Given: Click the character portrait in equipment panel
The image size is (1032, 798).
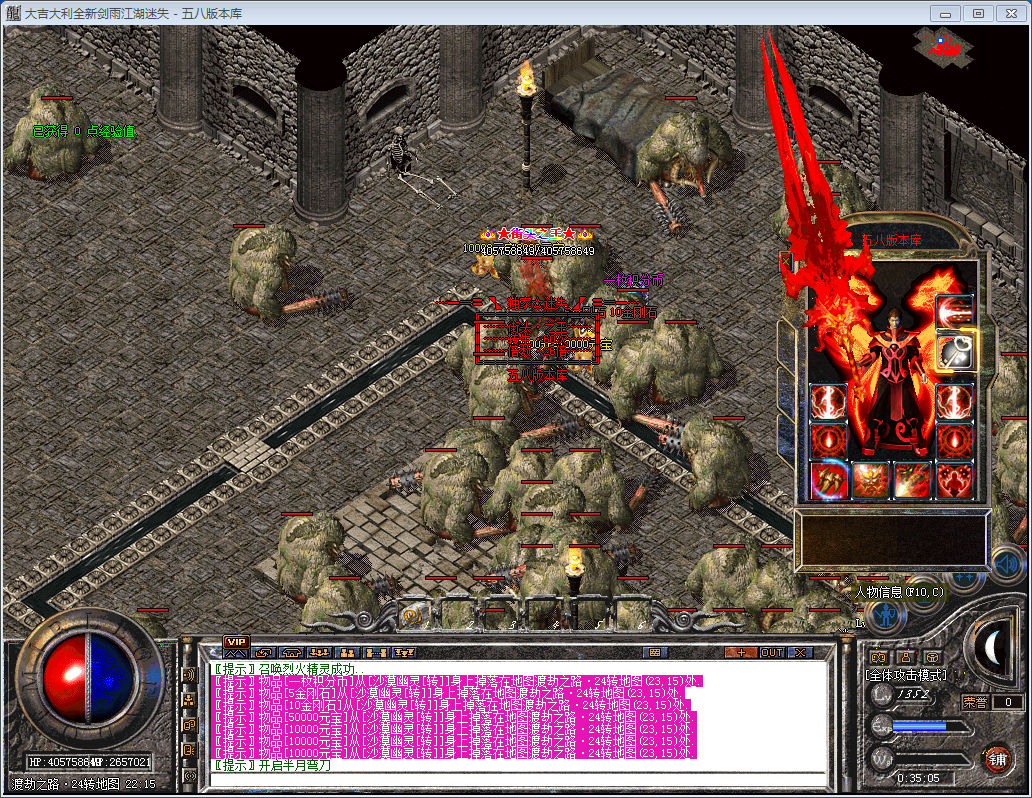Looking at the screenshot, I should tap(892, 382).
